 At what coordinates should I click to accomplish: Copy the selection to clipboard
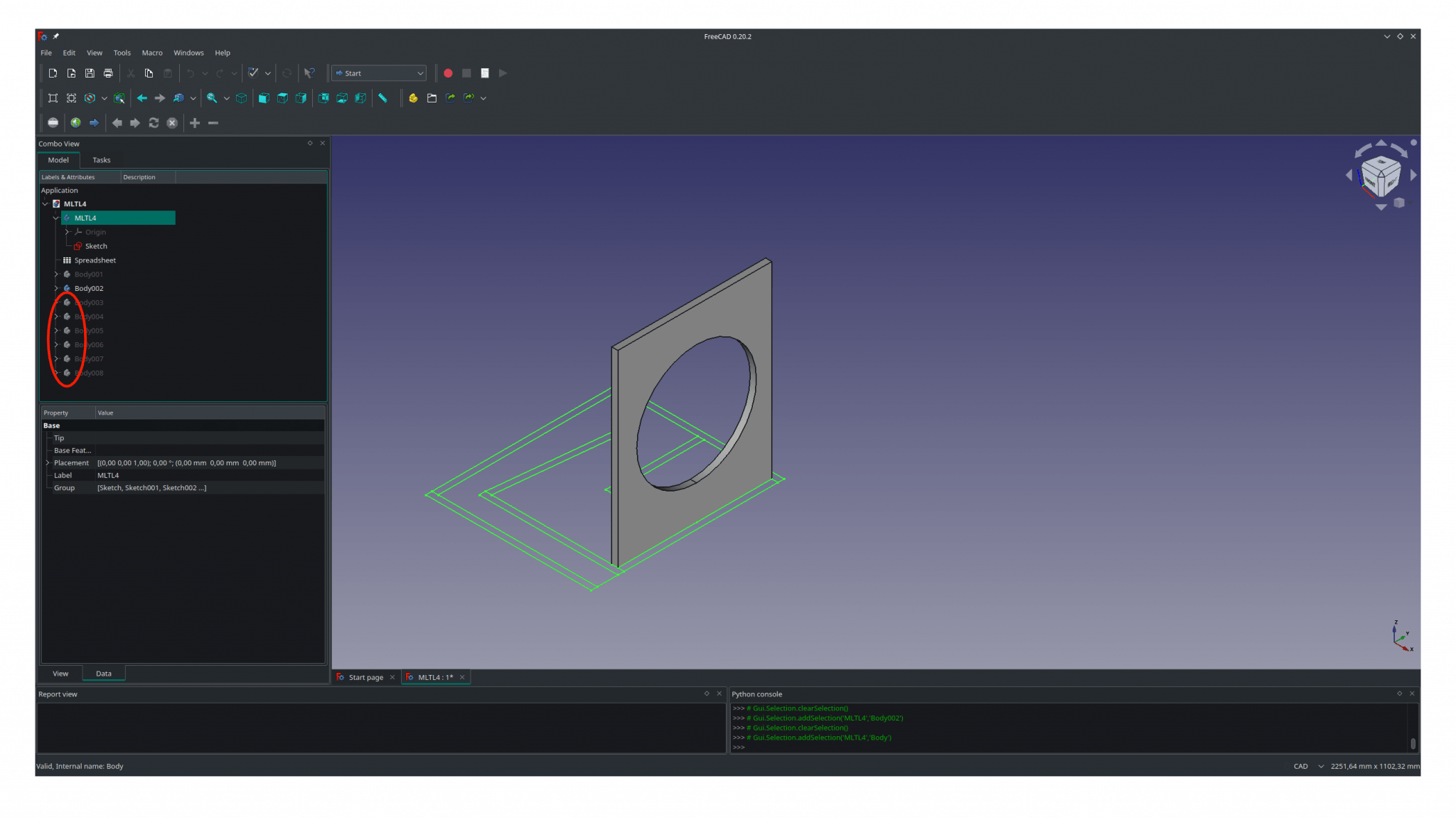pos(149,73)
